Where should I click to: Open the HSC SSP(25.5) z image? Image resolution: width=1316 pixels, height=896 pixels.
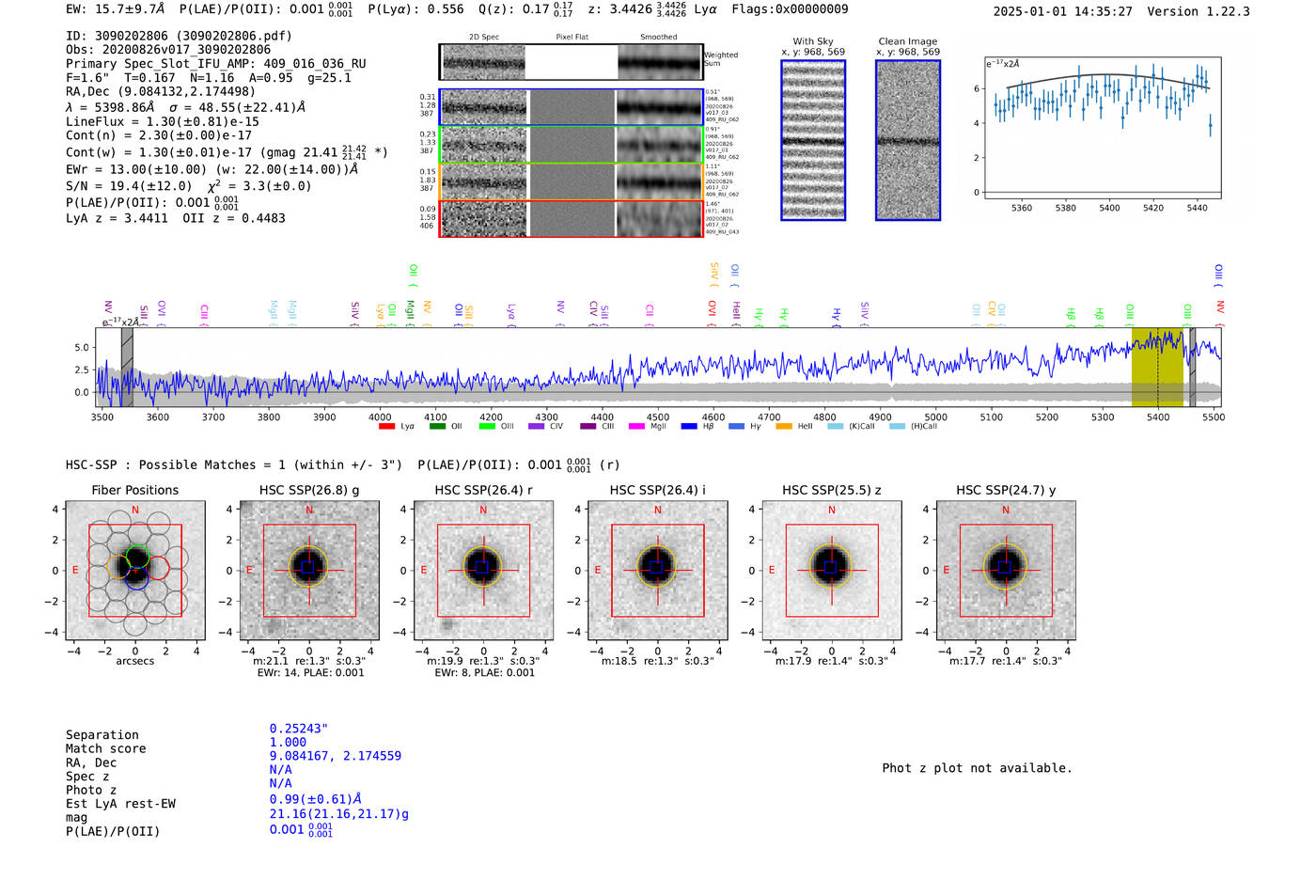(x=831, y=570)
